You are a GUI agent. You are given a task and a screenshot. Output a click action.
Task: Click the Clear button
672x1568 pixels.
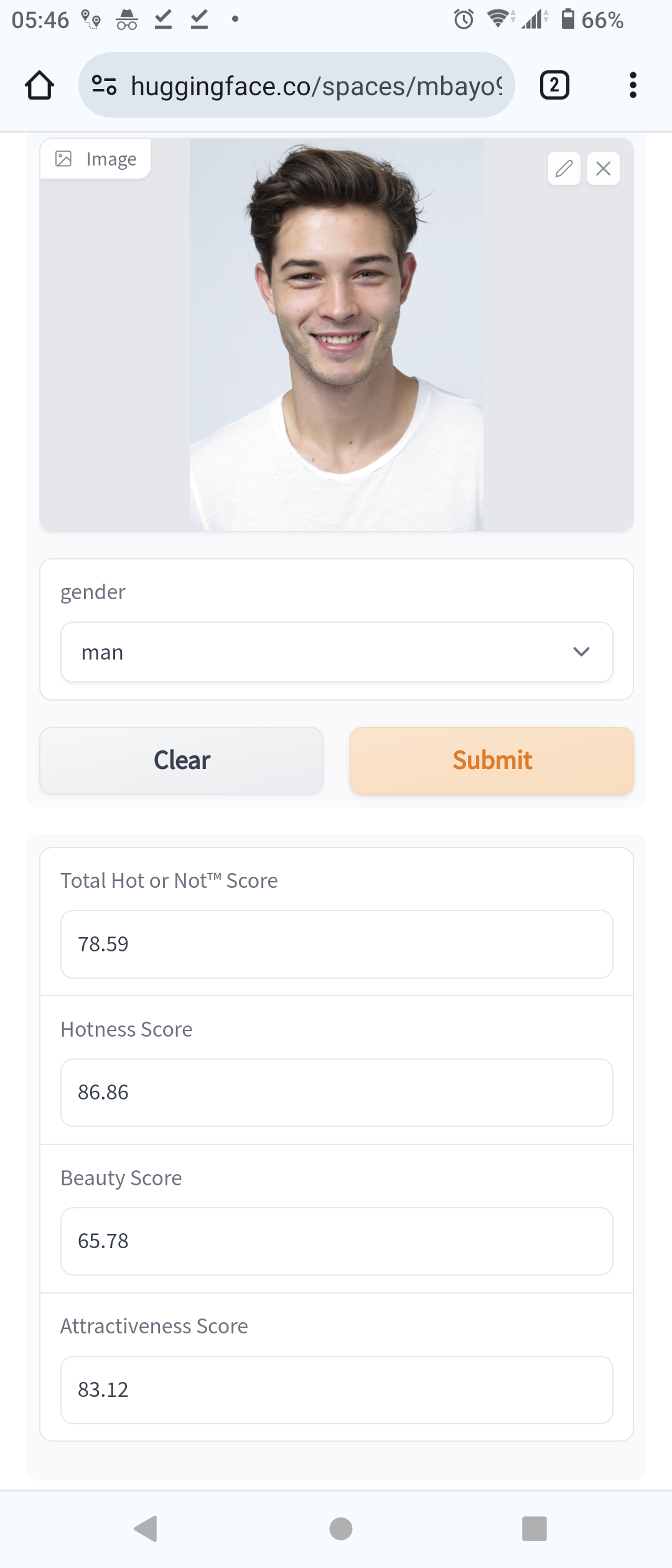pos(182,760)
